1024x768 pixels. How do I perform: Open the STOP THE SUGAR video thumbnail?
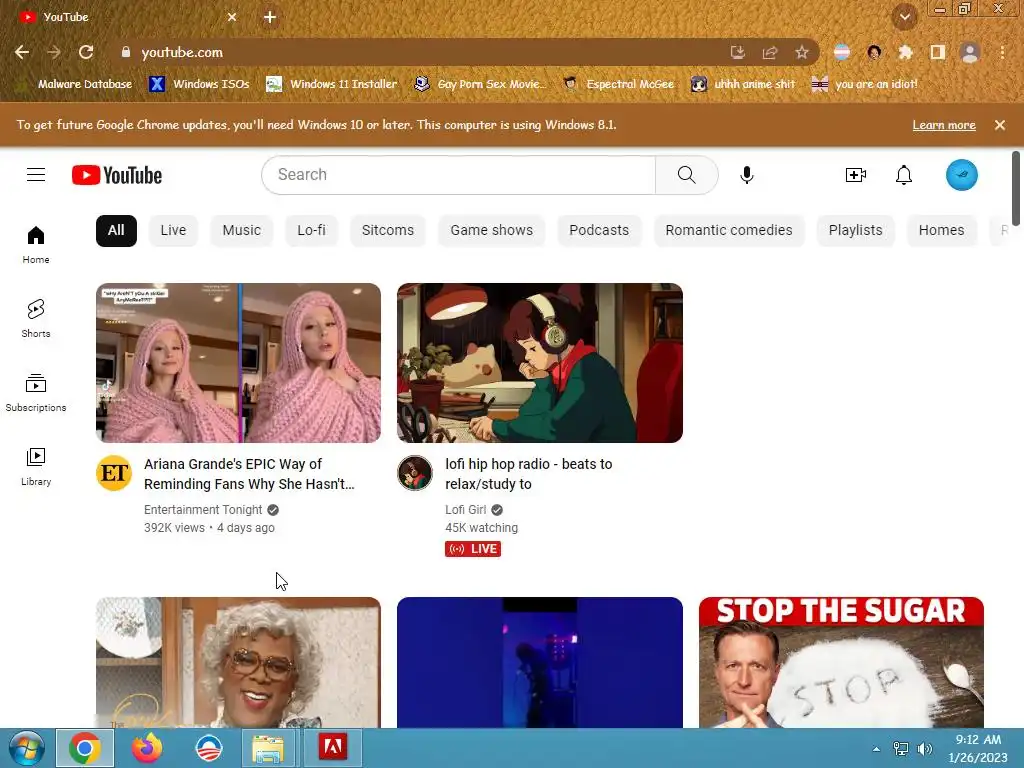(841, 662)
